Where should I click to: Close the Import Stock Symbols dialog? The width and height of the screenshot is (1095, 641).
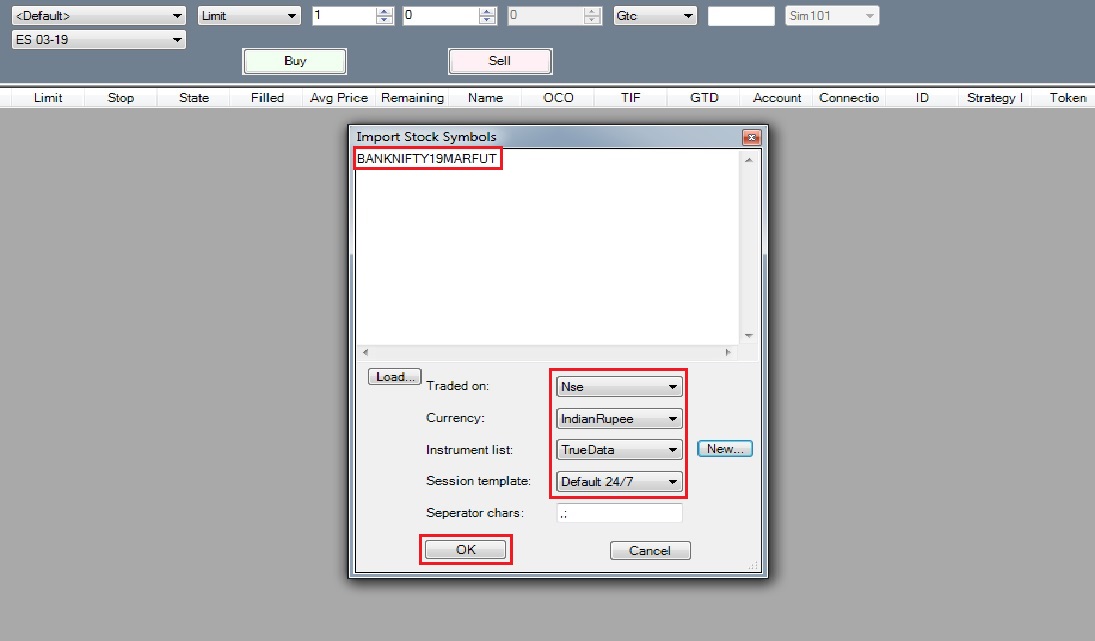(751, 137)
